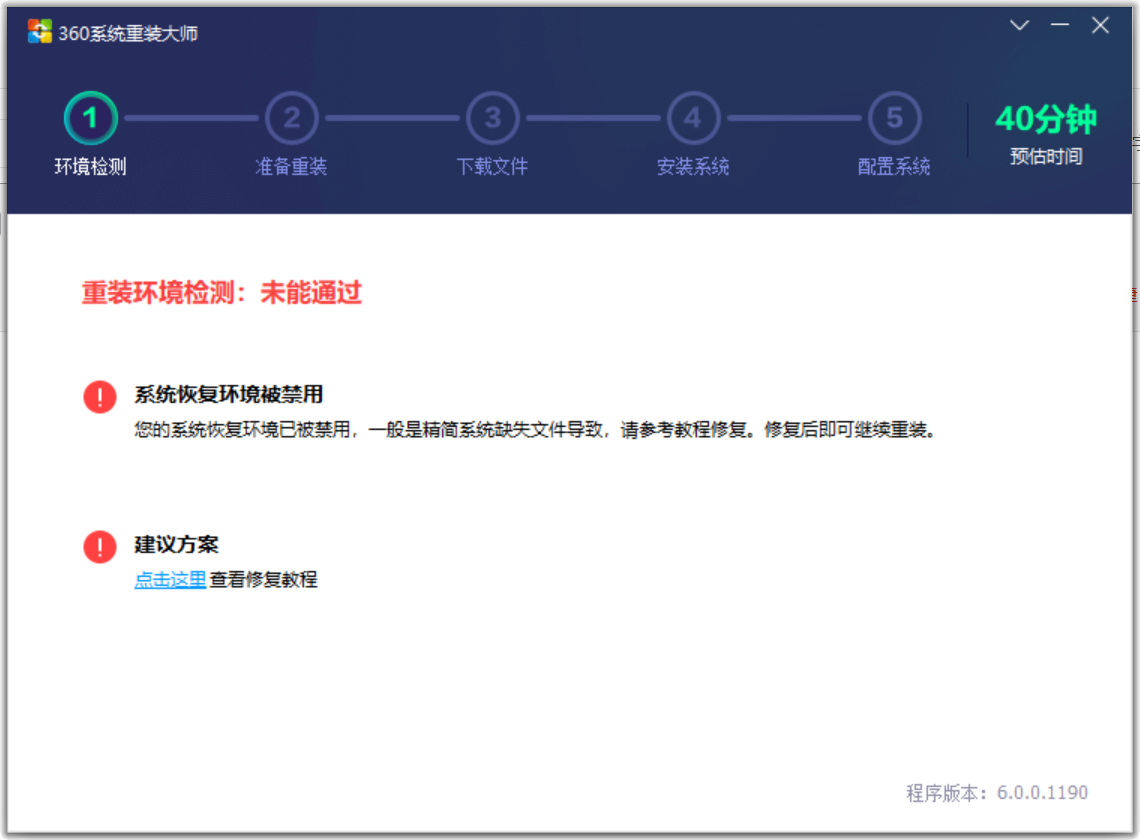This screenshot has width=1140, height=840.
Task: Click the 360系统重装大师 logo icon
Action: point(39,32)
